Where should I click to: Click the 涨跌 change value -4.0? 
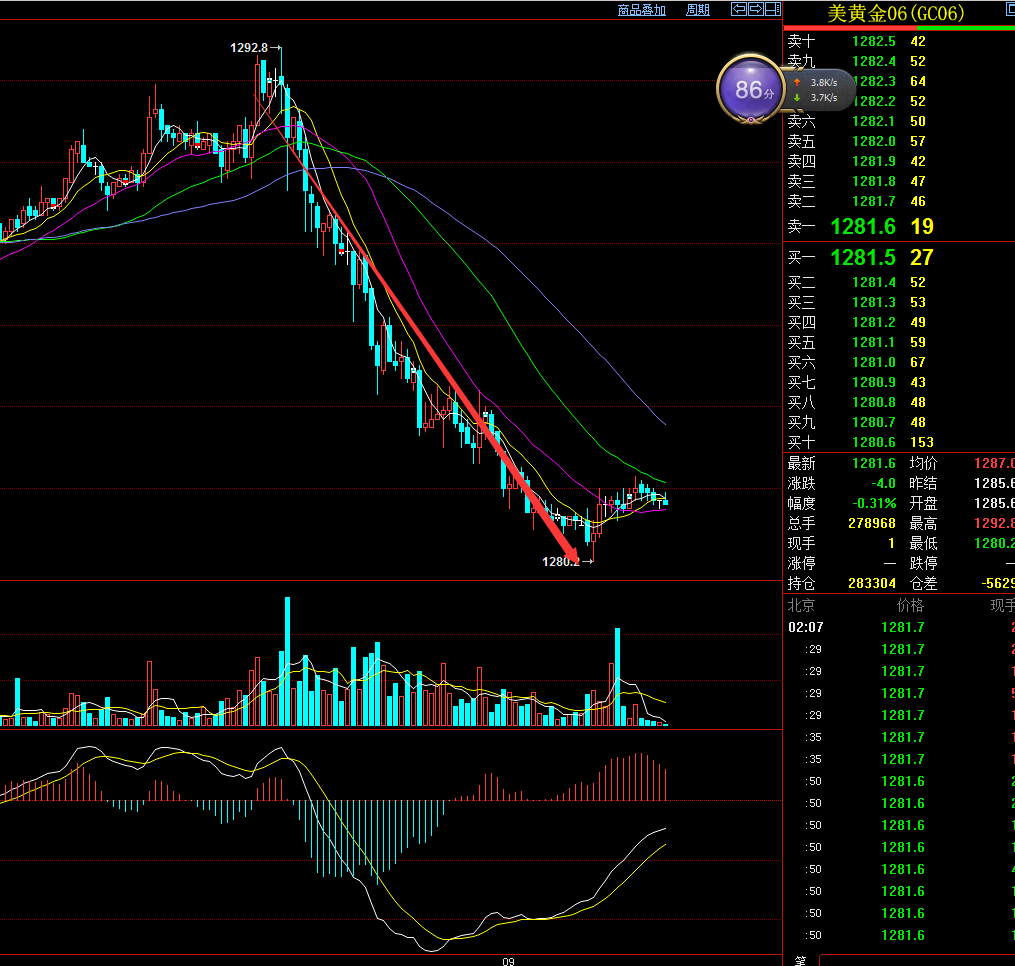coord(883,484)
